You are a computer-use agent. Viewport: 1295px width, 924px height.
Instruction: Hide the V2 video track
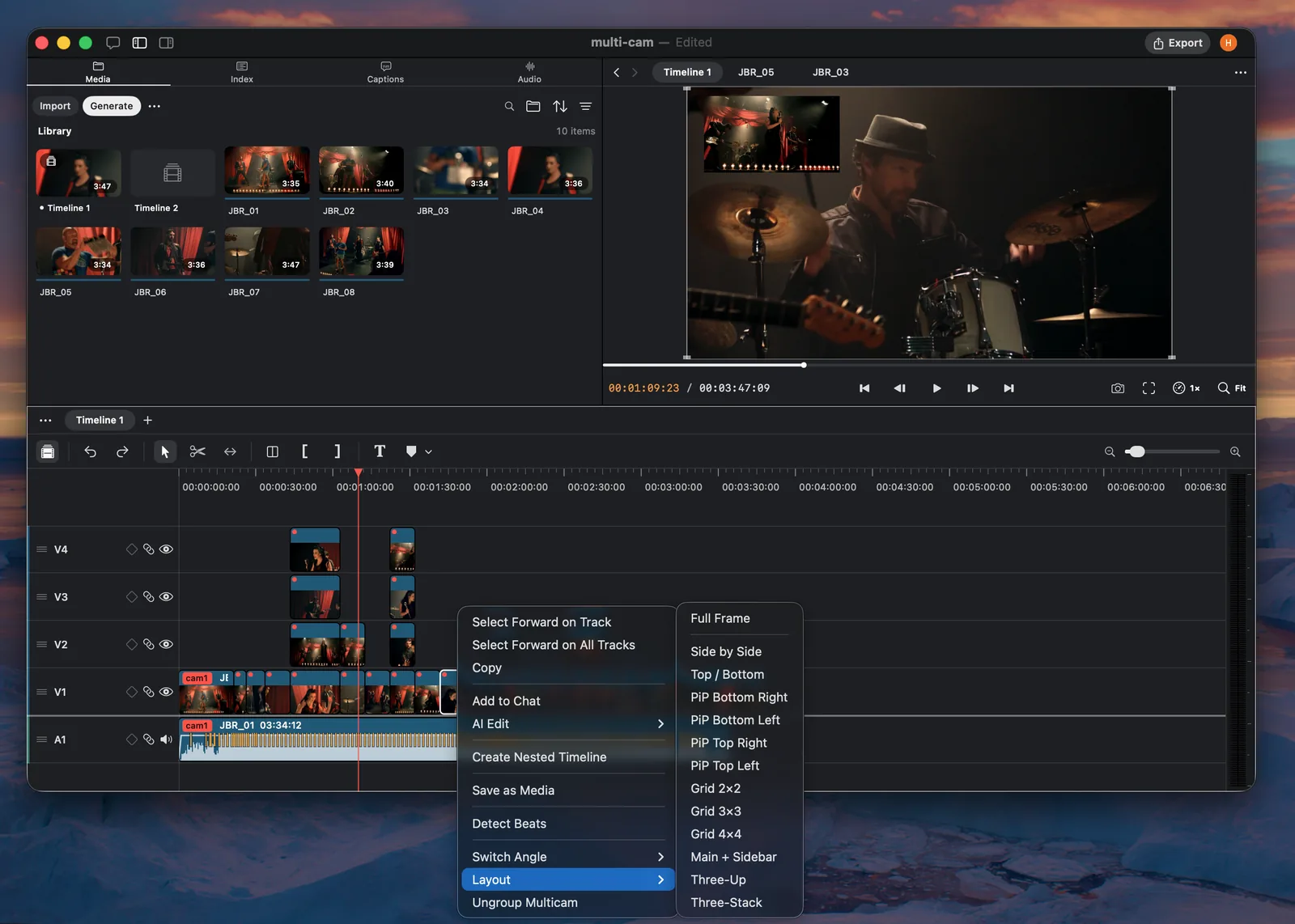point(167,645)
